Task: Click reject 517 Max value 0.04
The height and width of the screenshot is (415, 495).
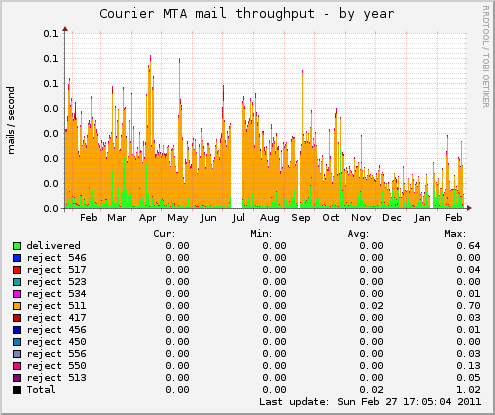Action: tap(468, 270)
